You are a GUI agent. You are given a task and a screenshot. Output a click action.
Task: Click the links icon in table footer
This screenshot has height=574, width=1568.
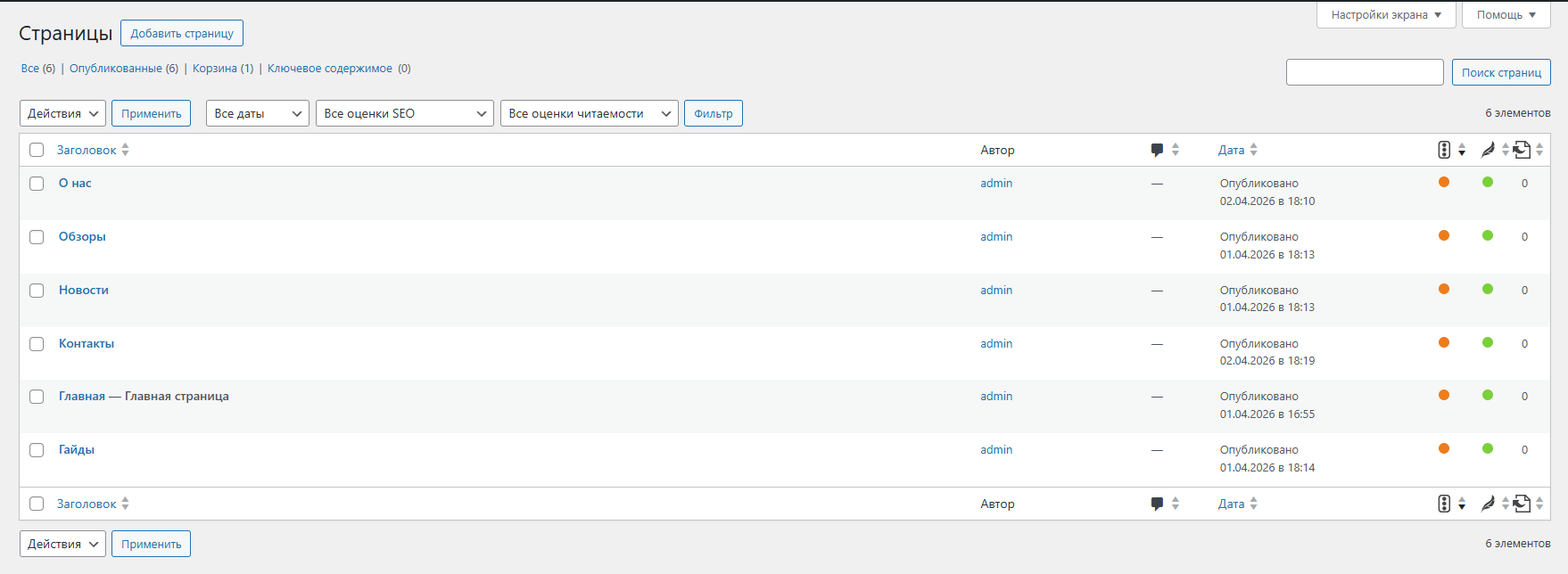[1523, 504]
